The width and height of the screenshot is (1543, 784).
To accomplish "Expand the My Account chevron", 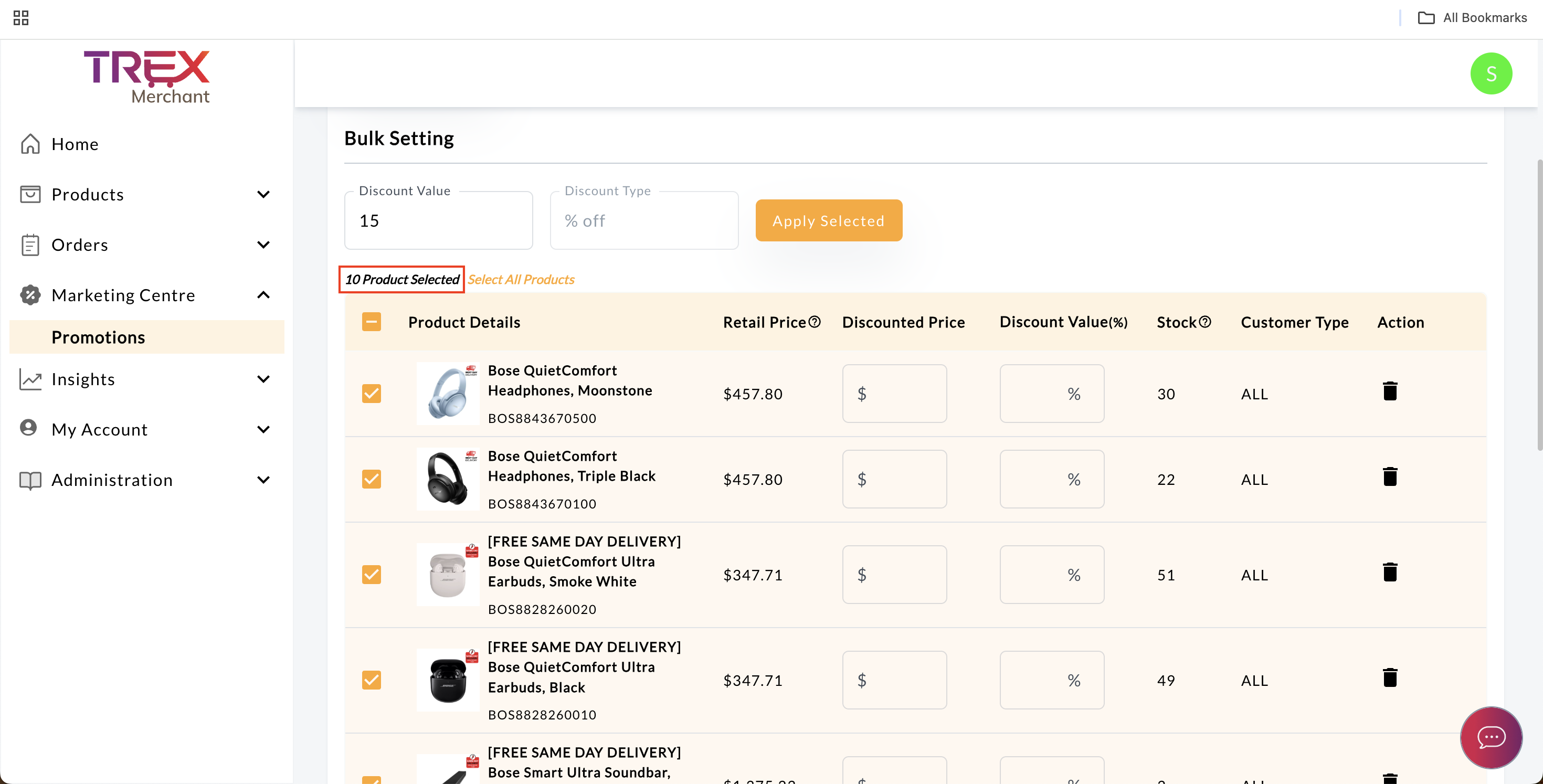I will pyautogui.click(x=263, y=429).
